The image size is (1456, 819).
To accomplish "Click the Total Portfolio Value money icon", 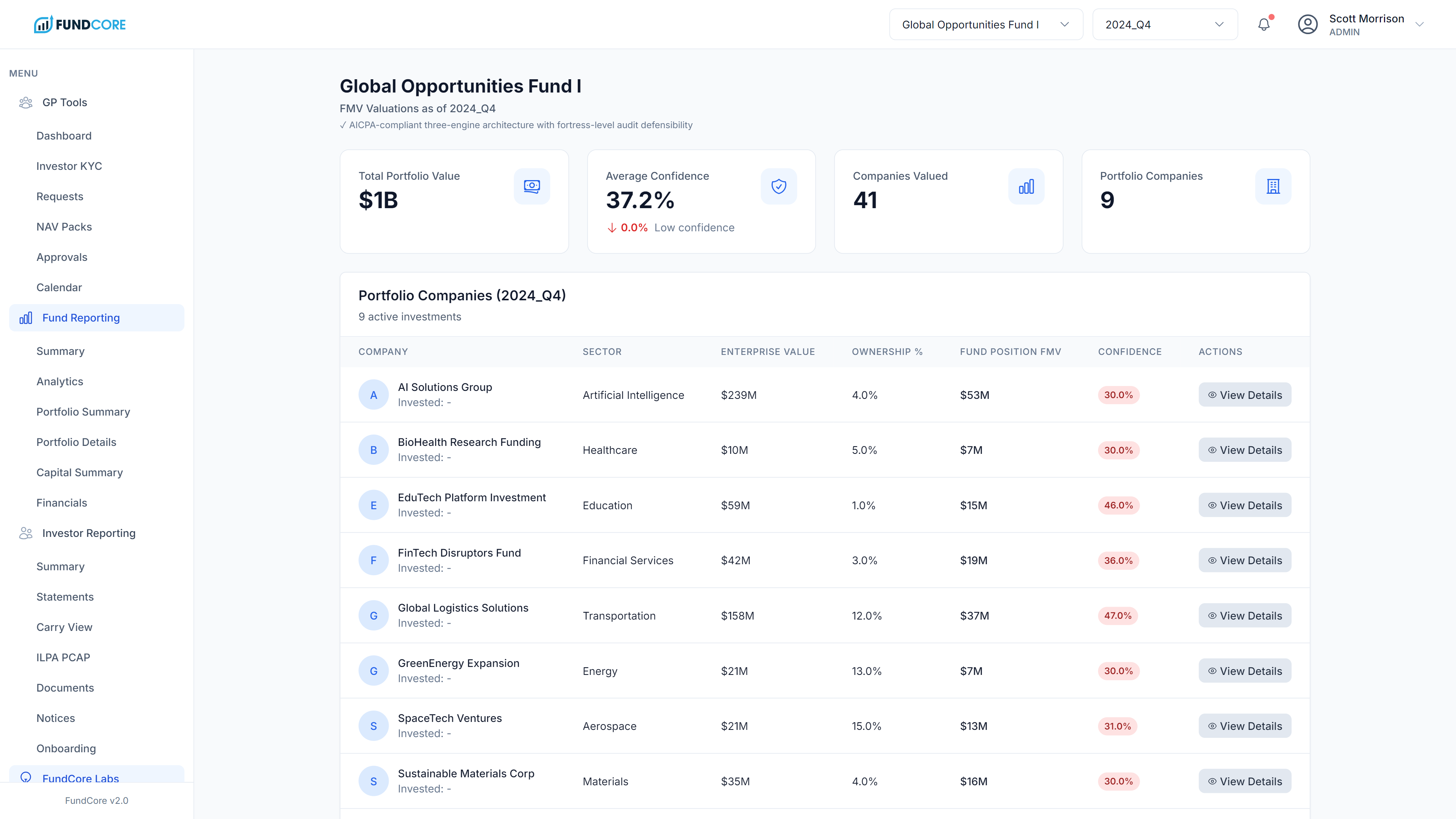I will [531, 186].
